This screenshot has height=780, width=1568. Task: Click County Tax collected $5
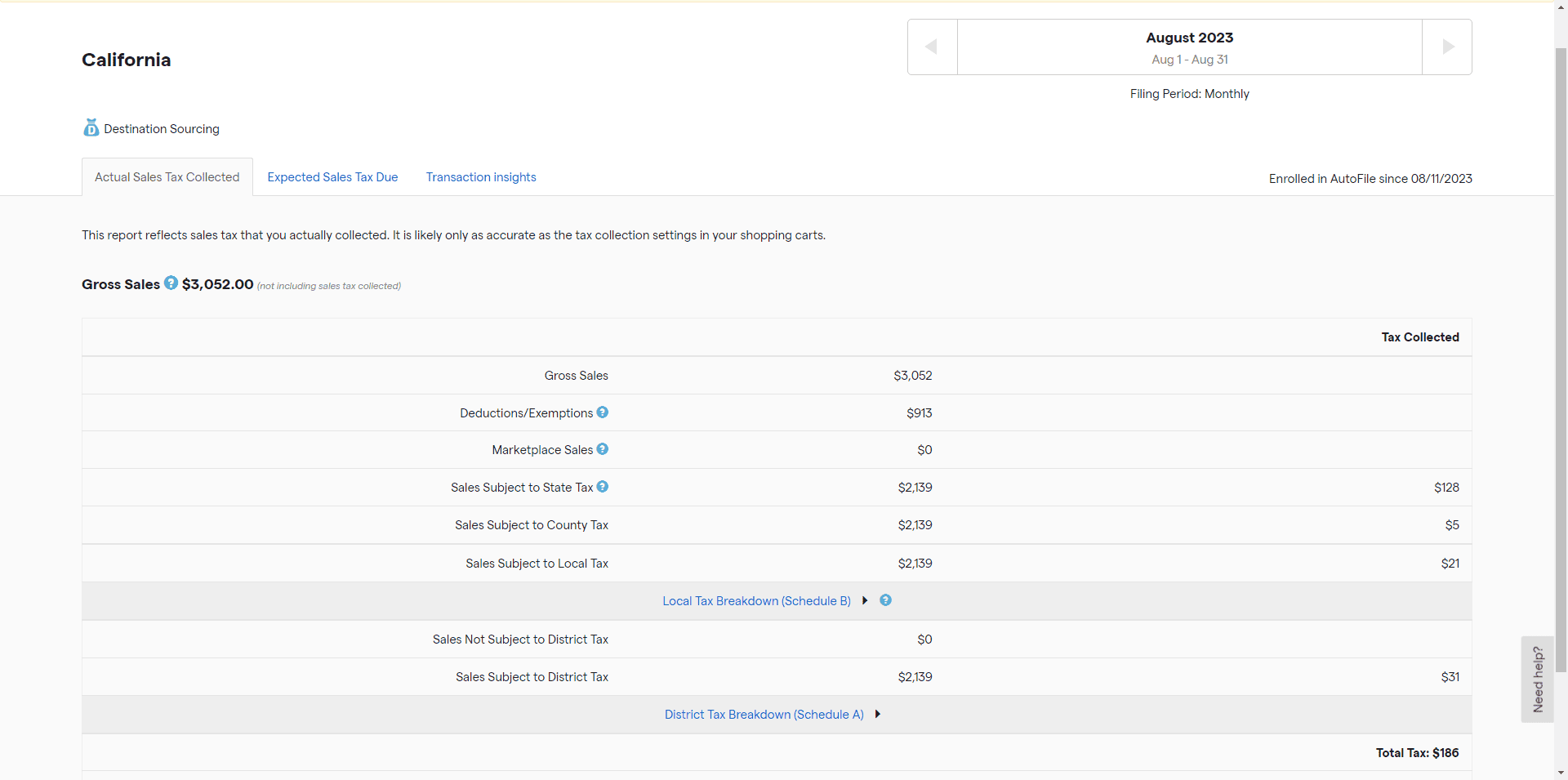pos(1452,525)
